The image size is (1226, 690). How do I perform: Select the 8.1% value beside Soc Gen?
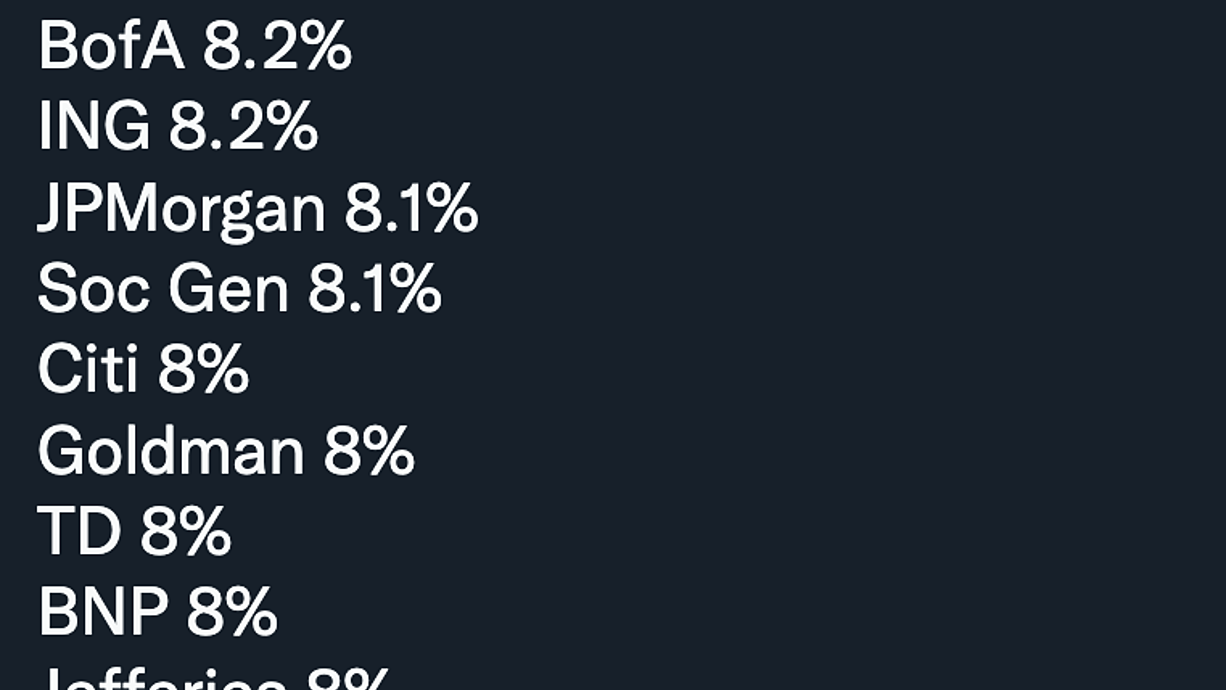[374, 289]
